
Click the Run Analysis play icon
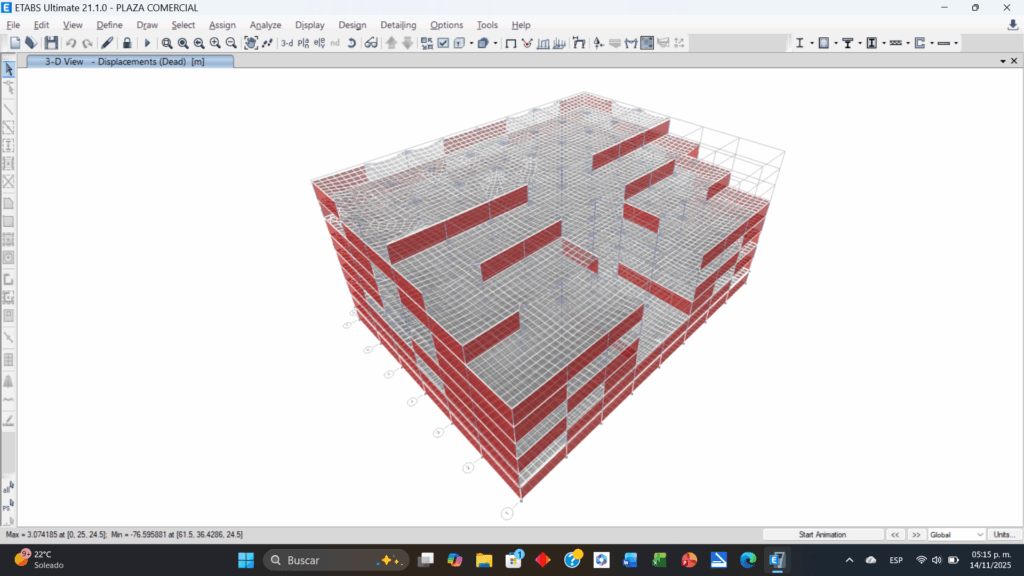click(x=147, y=43)
